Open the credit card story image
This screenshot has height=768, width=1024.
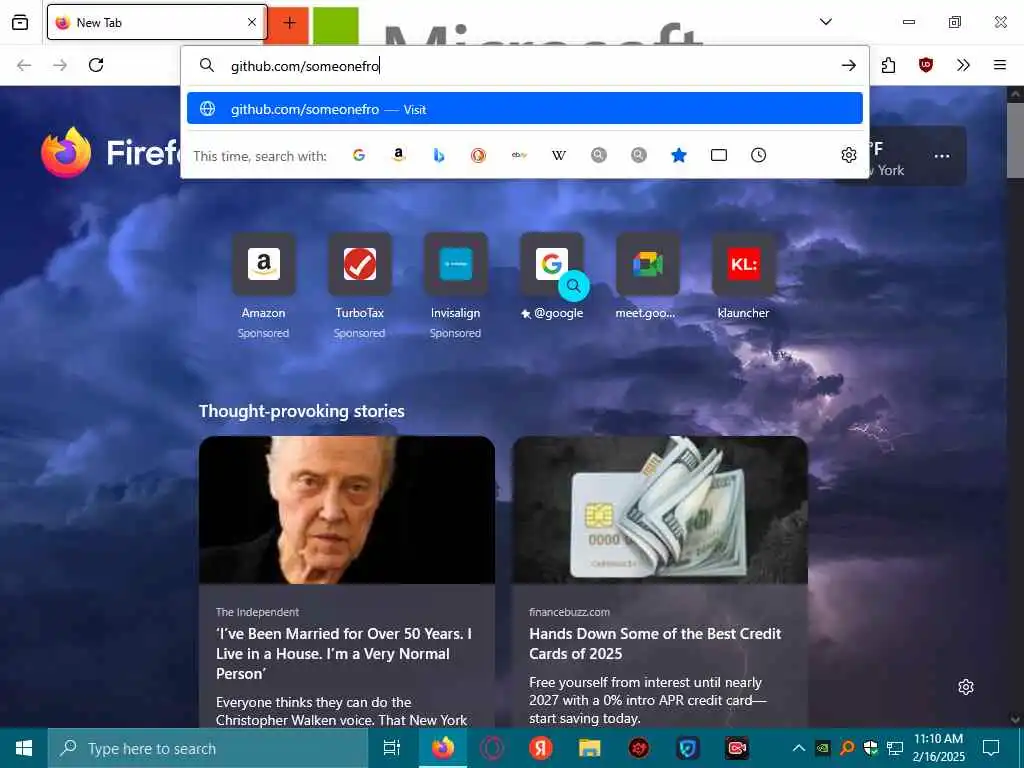coord(660,510)
